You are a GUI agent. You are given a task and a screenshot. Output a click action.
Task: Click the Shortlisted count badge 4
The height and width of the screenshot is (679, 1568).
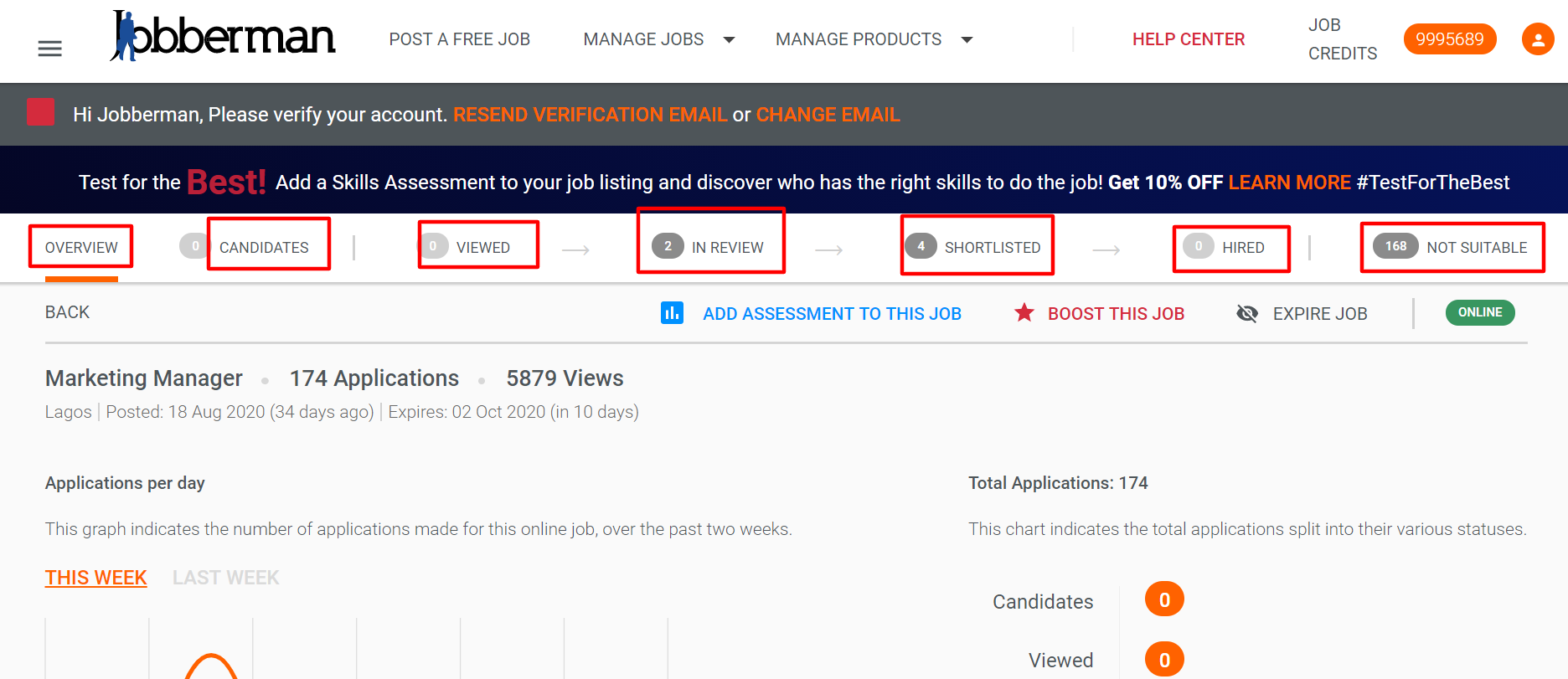click(x=921, y=246)
